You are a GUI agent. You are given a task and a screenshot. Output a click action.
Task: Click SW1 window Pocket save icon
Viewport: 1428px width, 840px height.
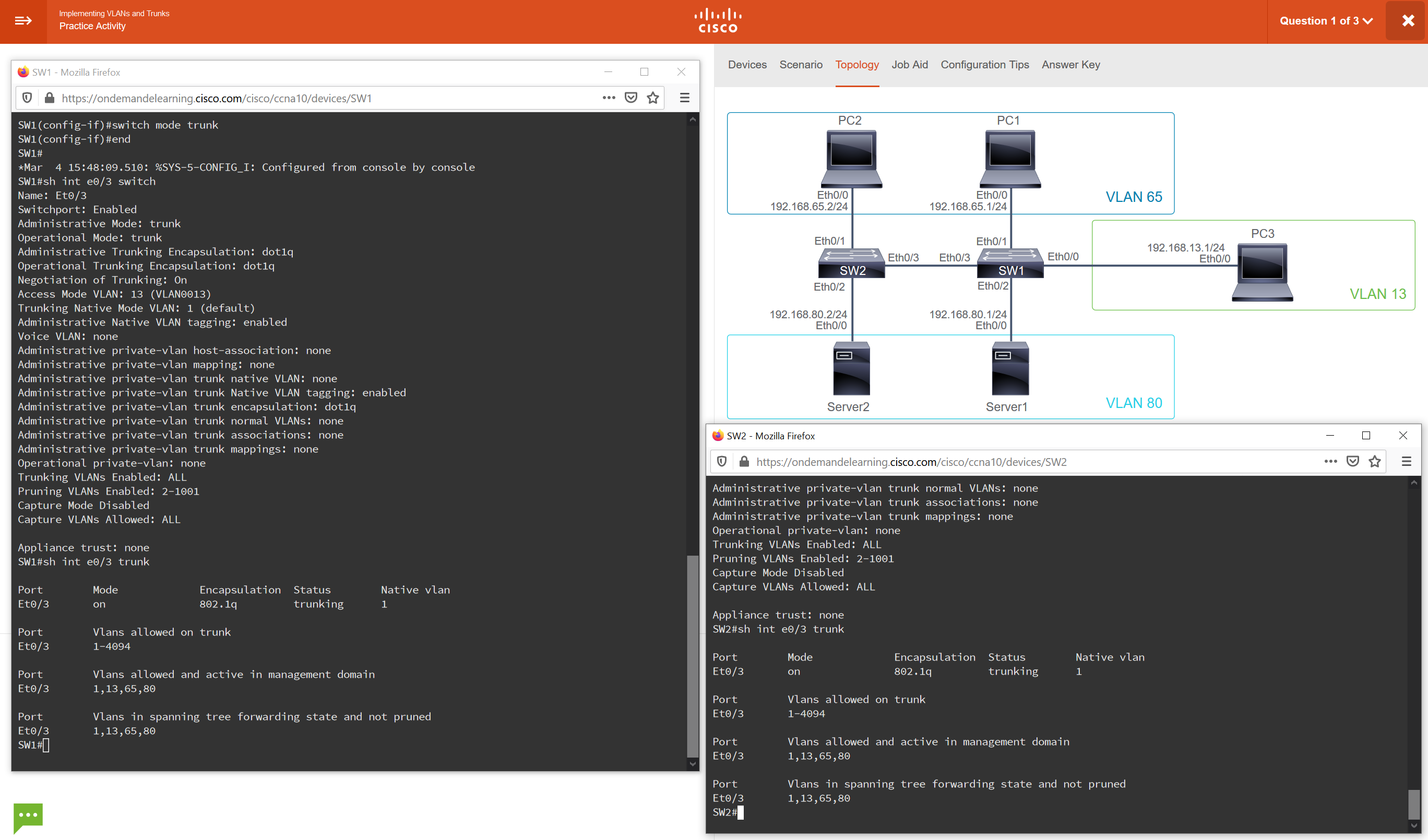pyautogui.click(x=630, y=98)
